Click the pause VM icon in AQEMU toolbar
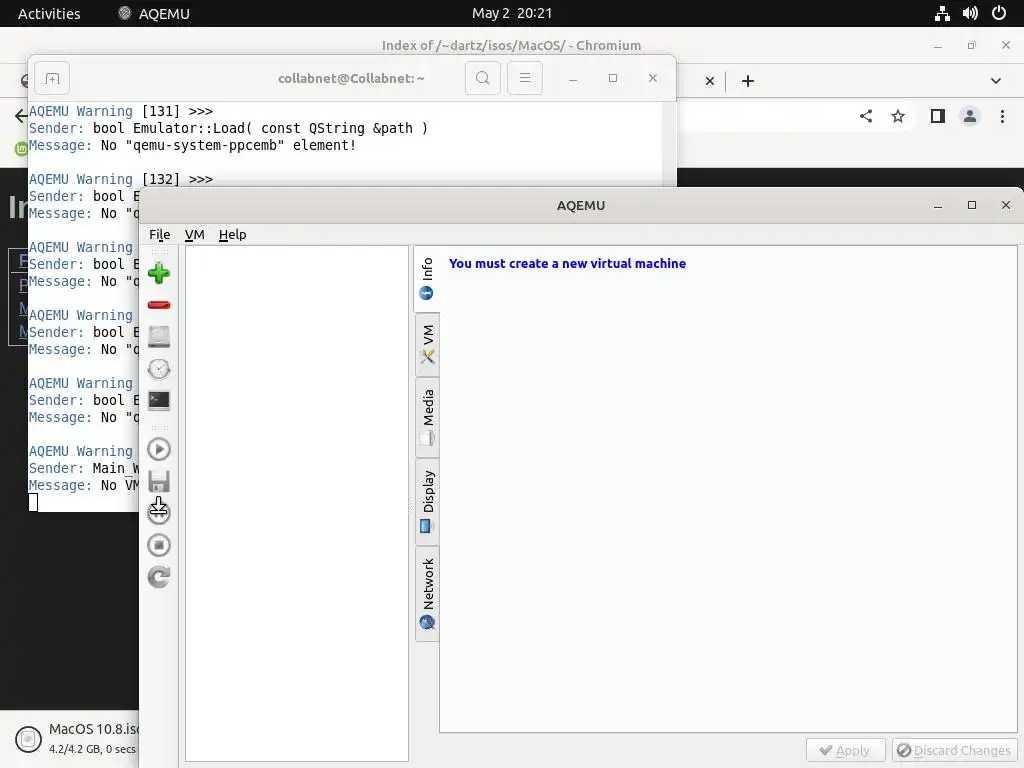Viewport: 1024px width, 768px height. 159,512
